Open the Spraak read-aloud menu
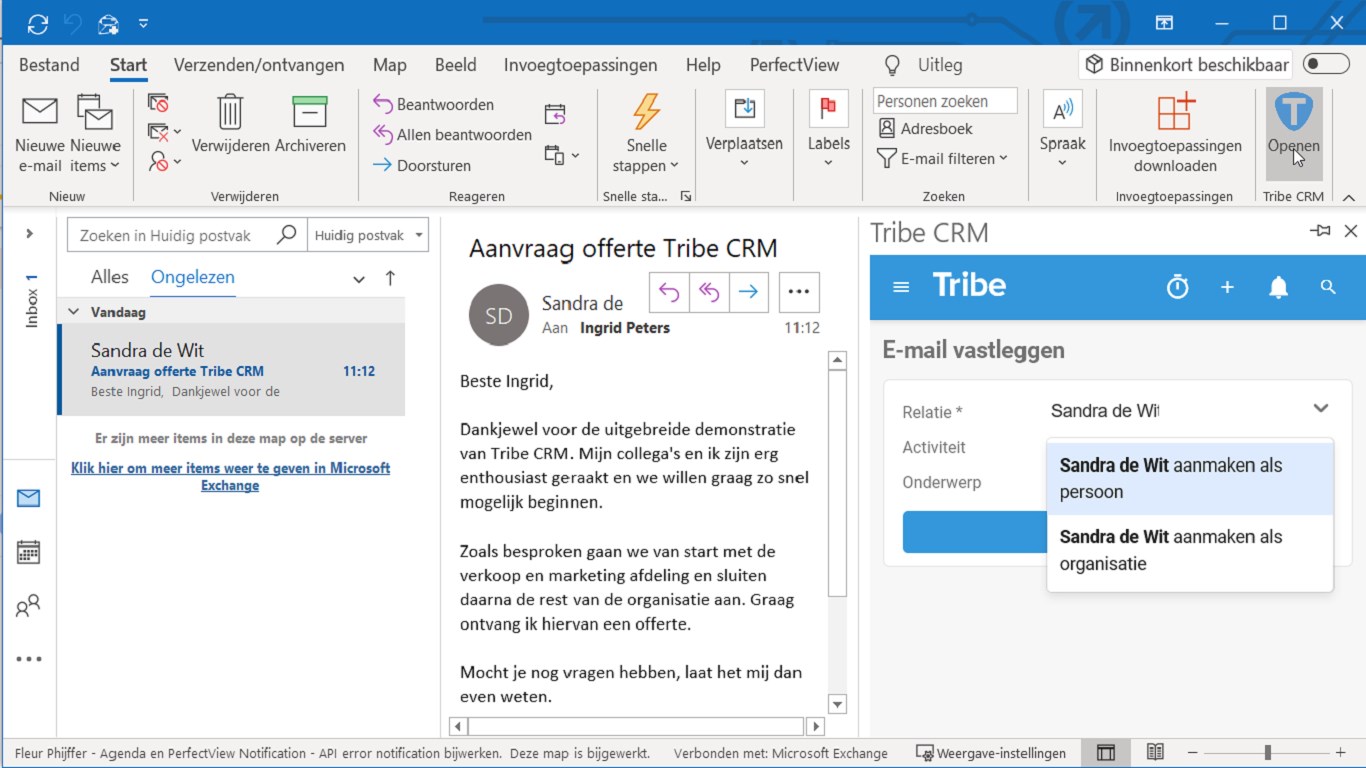1366x768 pixels. [1062, 130]
